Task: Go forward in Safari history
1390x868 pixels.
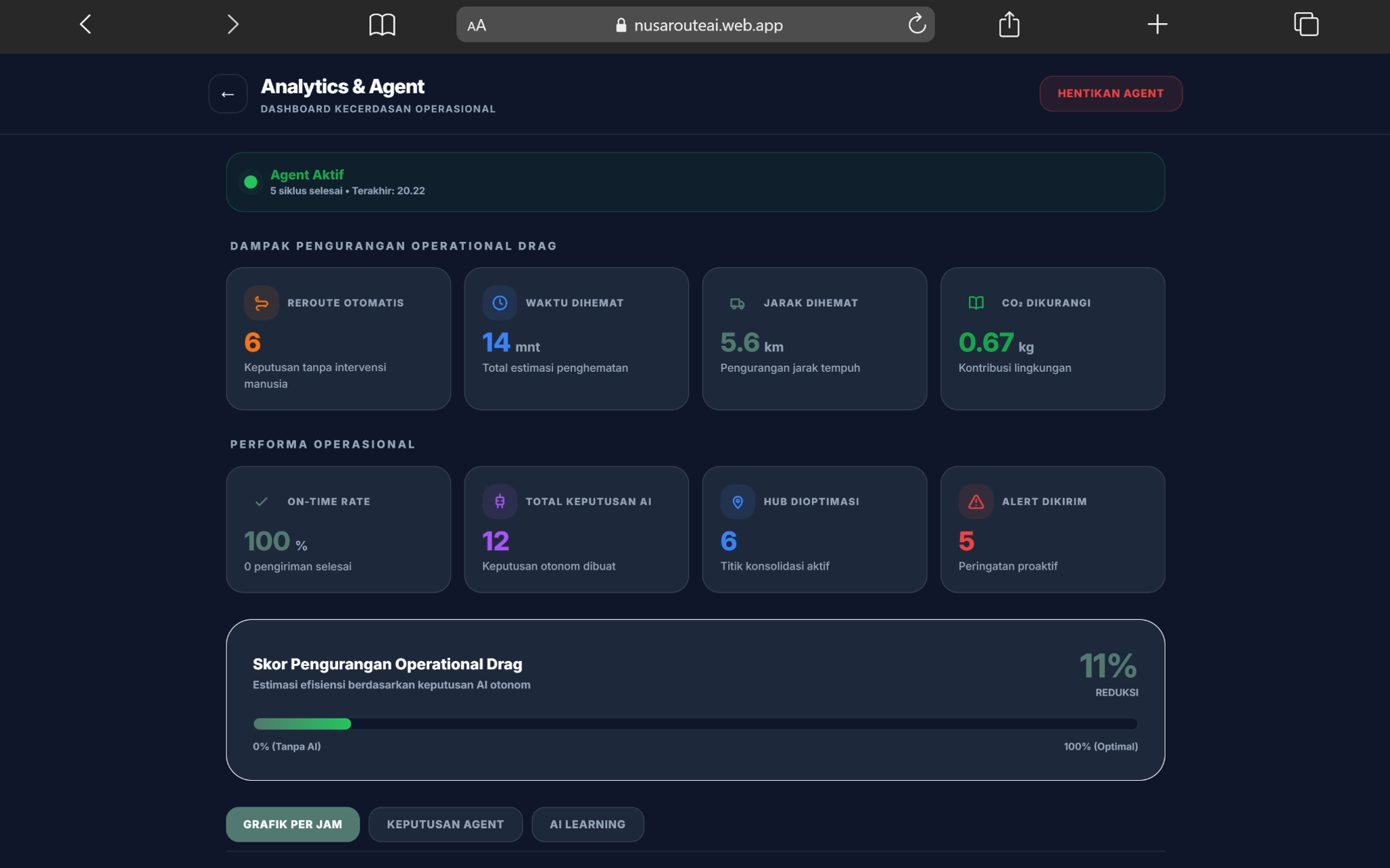Action: tap(233, 25)
